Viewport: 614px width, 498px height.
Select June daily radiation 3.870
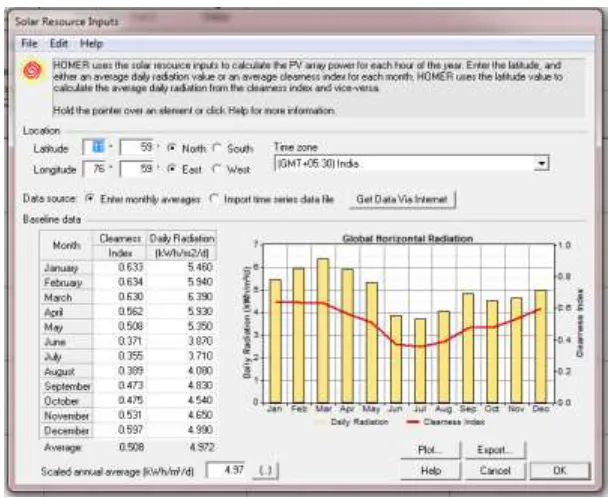181,341
